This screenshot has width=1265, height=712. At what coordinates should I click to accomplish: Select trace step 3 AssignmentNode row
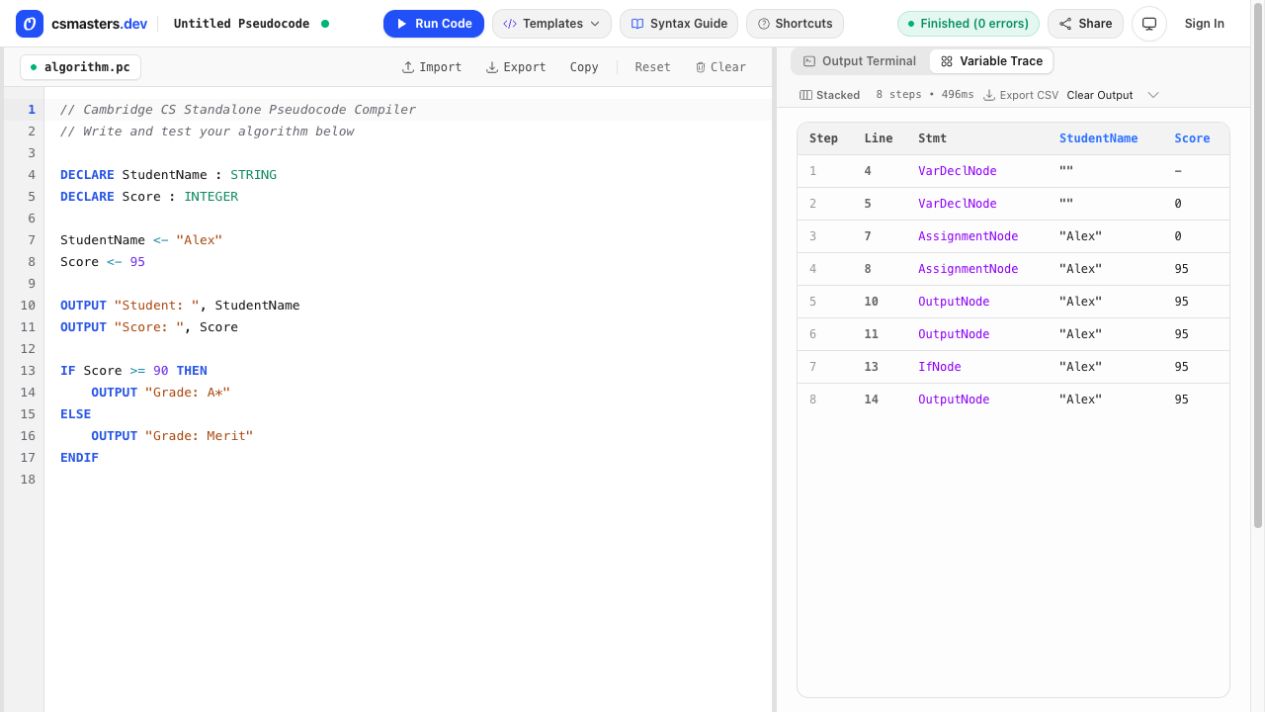1013,236
